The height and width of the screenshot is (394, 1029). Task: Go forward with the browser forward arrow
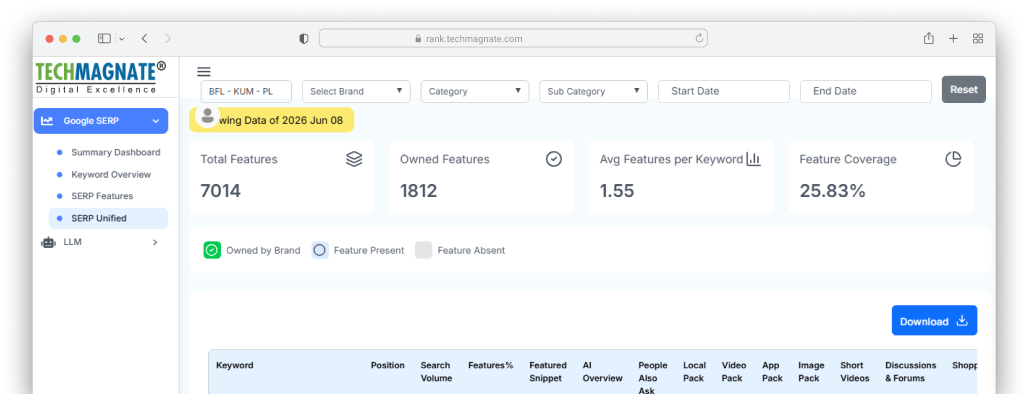click(x=168, y=39)
